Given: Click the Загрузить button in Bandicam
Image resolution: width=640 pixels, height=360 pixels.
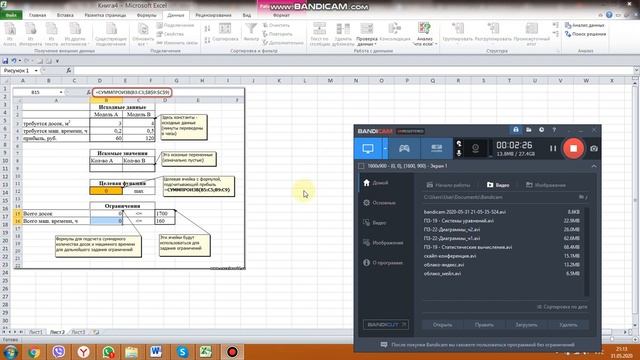Looking at the screenshot, I should click(x=526, y=325).
